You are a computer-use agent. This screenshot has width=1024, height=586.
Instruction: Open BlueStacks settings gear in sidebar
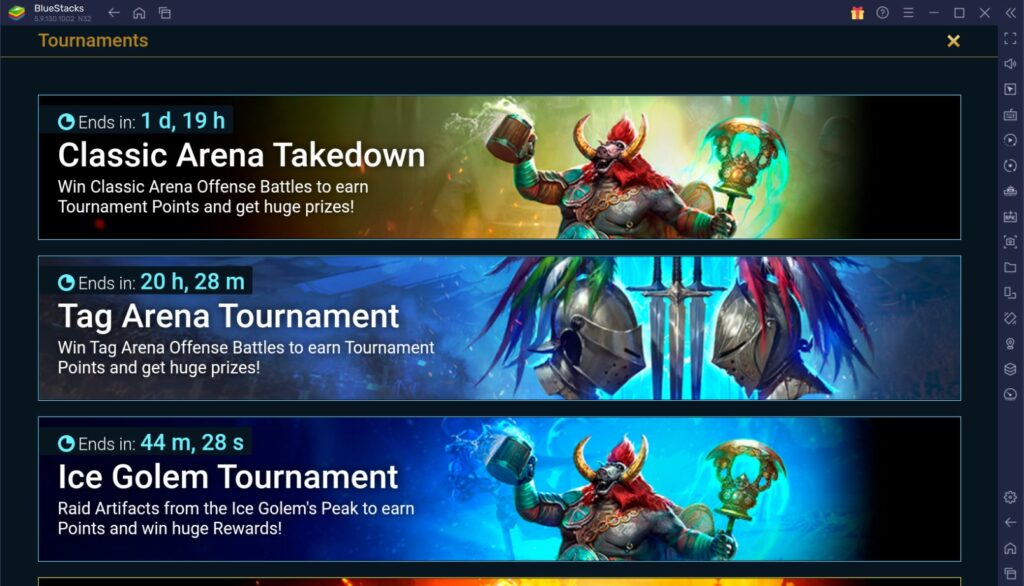[x=1010, y=497]
